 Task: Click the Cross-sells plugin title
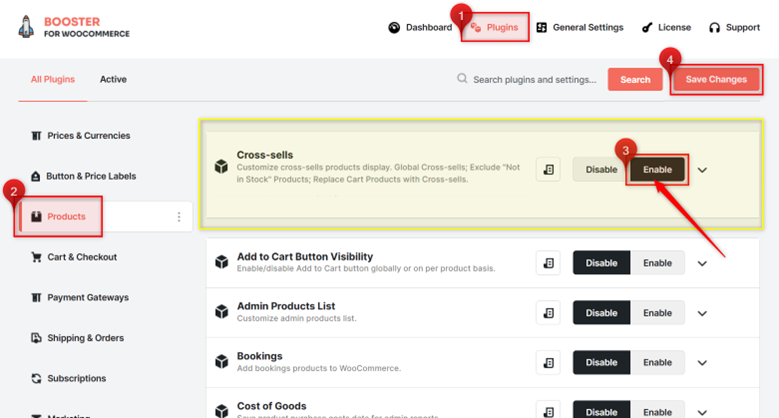click(x=265, y=155)
